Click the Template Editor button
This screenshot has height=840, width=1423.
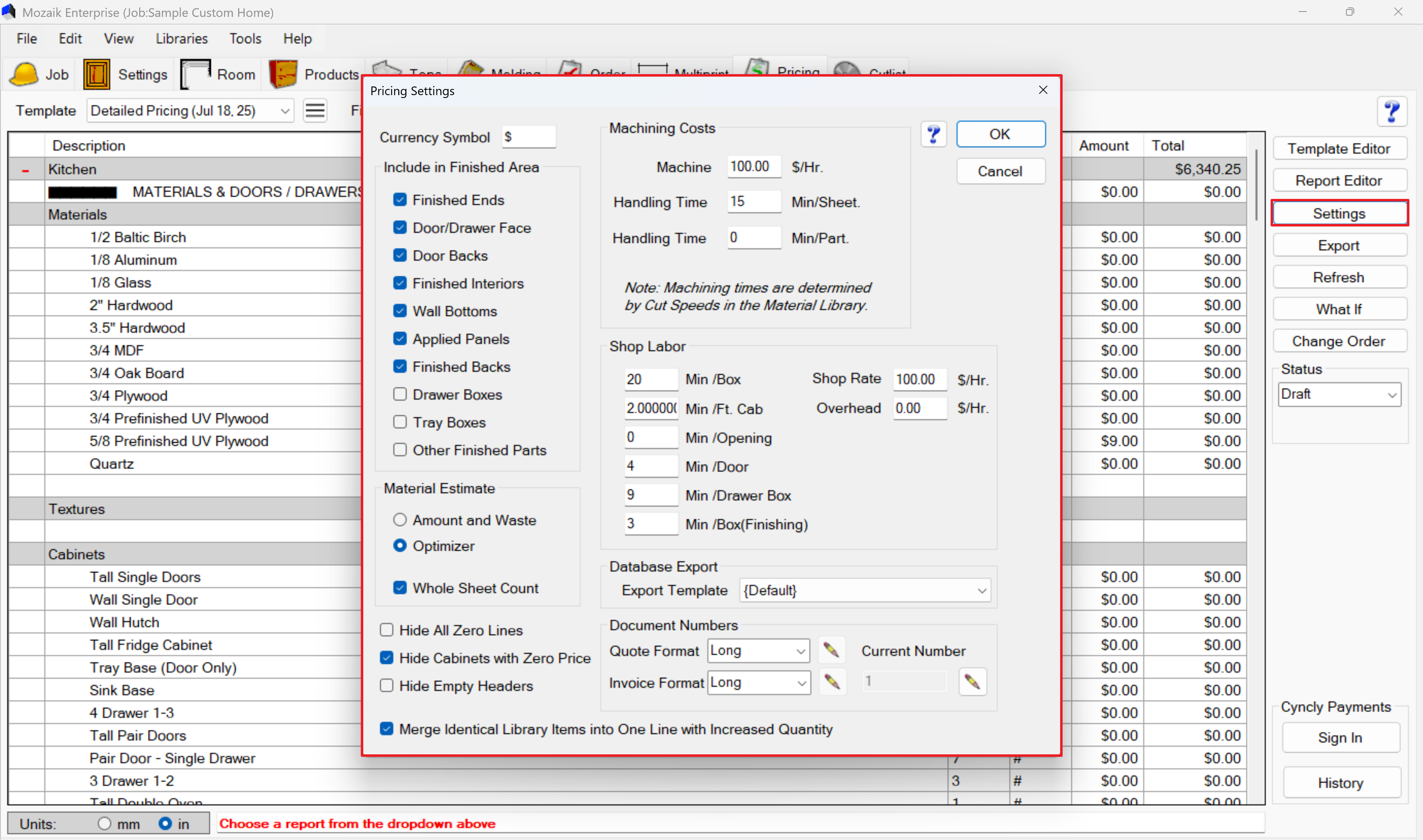[1339, 148]
